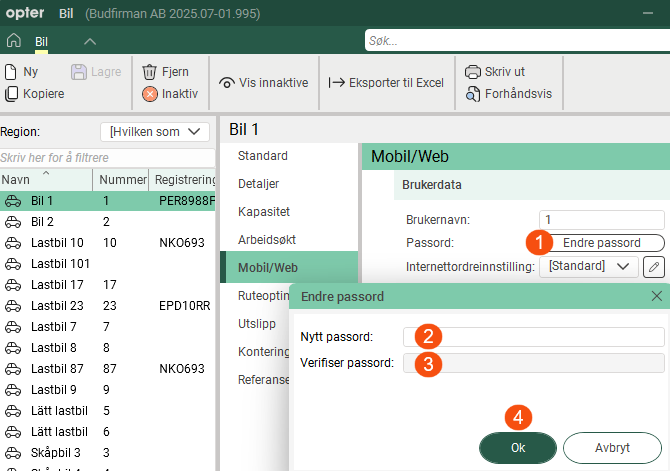
Task: Collapse the tab bar with the chevron arrow
Action: tap(90, 41)
